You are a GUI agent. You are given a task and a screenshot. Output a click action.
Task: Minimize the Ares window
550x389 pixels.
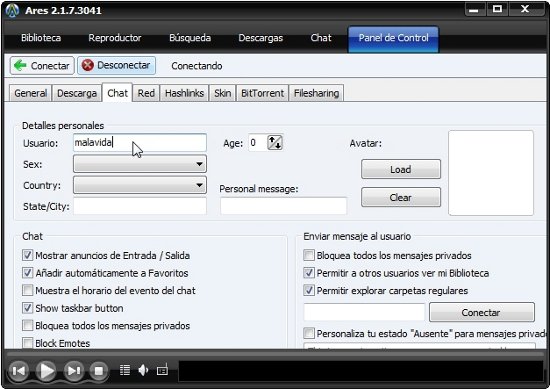tap(474, 9)
